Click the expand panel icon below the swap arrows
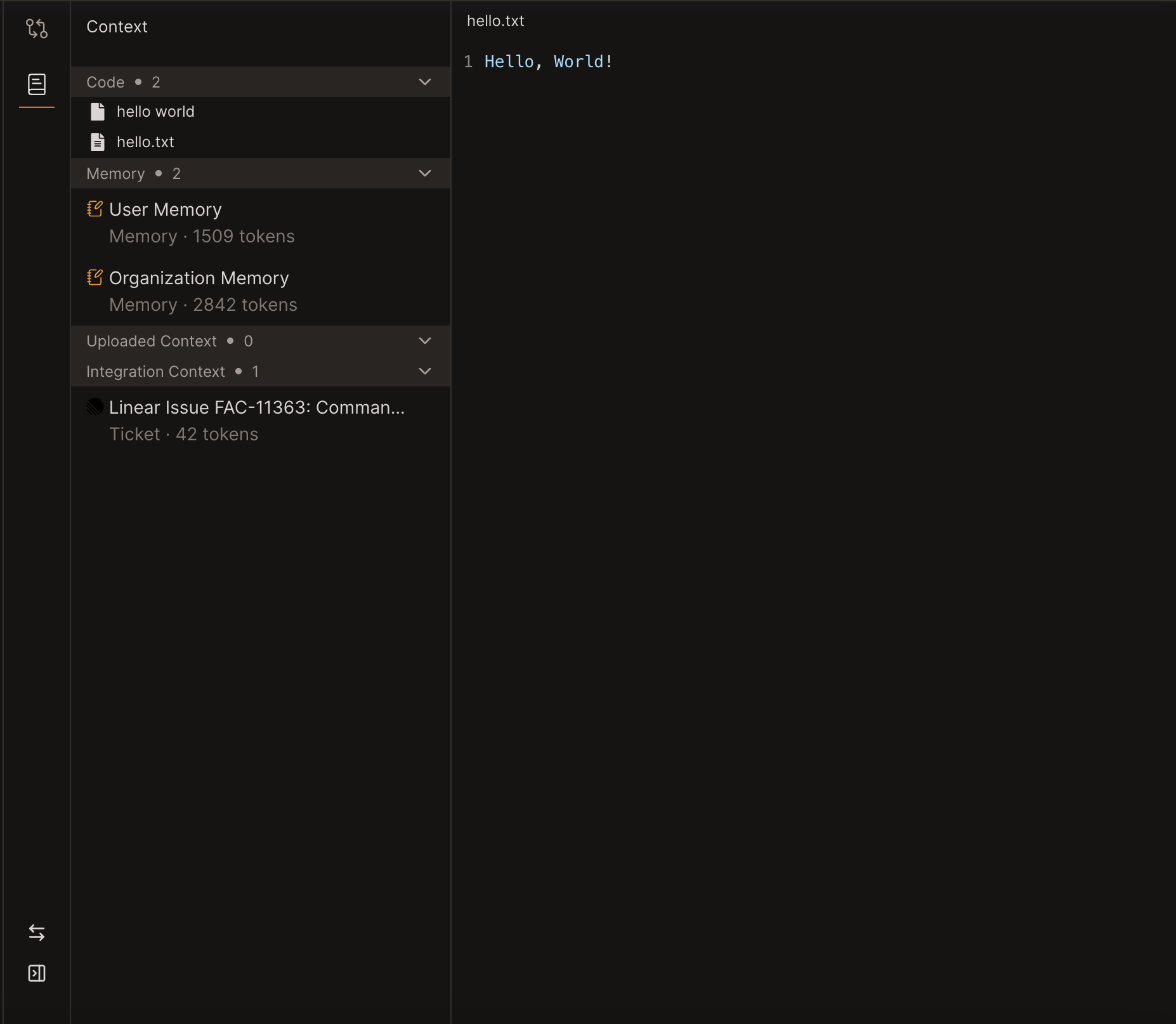 click(x=36, y=974)
